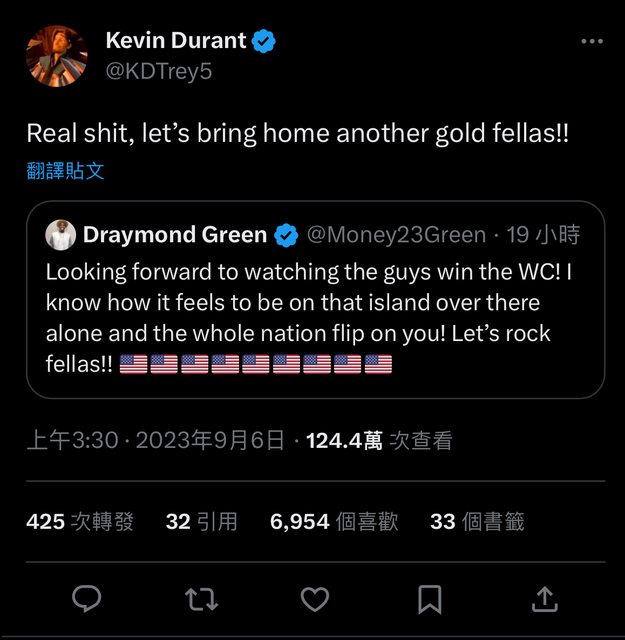The height and width of the screenshot is (640, 625).
Task: Tap the reply speech bubble icon
Action: [87, 598]
